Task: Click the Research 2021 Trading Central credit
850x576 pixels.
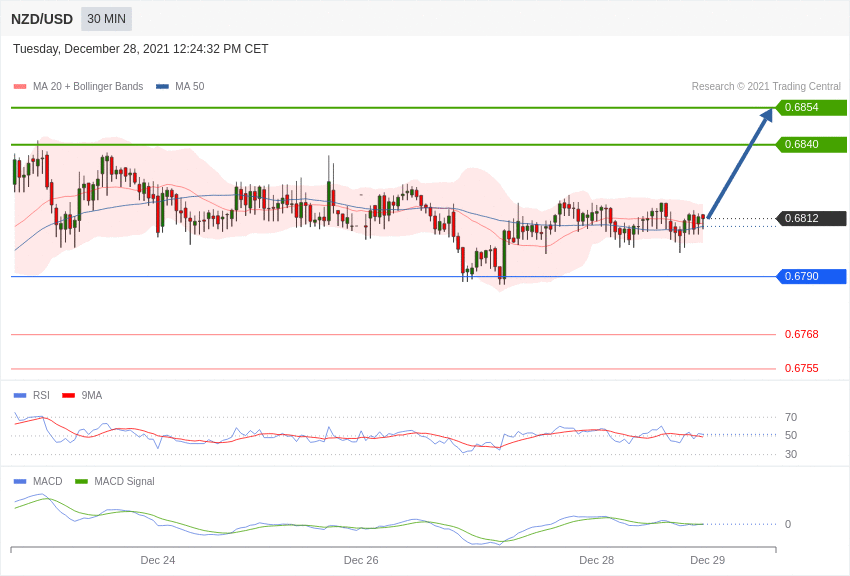Action: [766, 86]
